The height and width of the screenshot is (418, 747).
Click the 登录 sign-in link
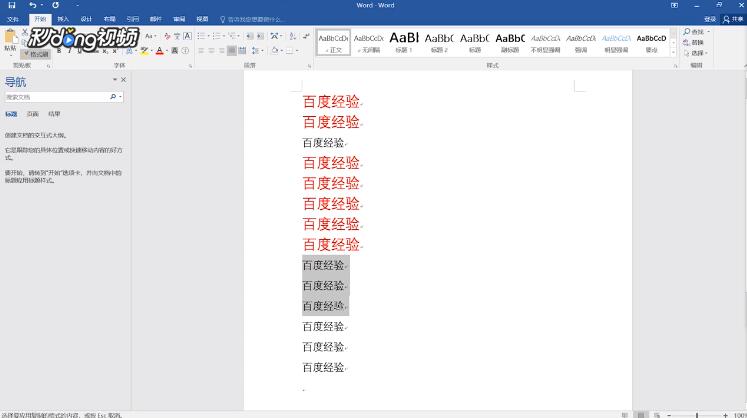710,19
